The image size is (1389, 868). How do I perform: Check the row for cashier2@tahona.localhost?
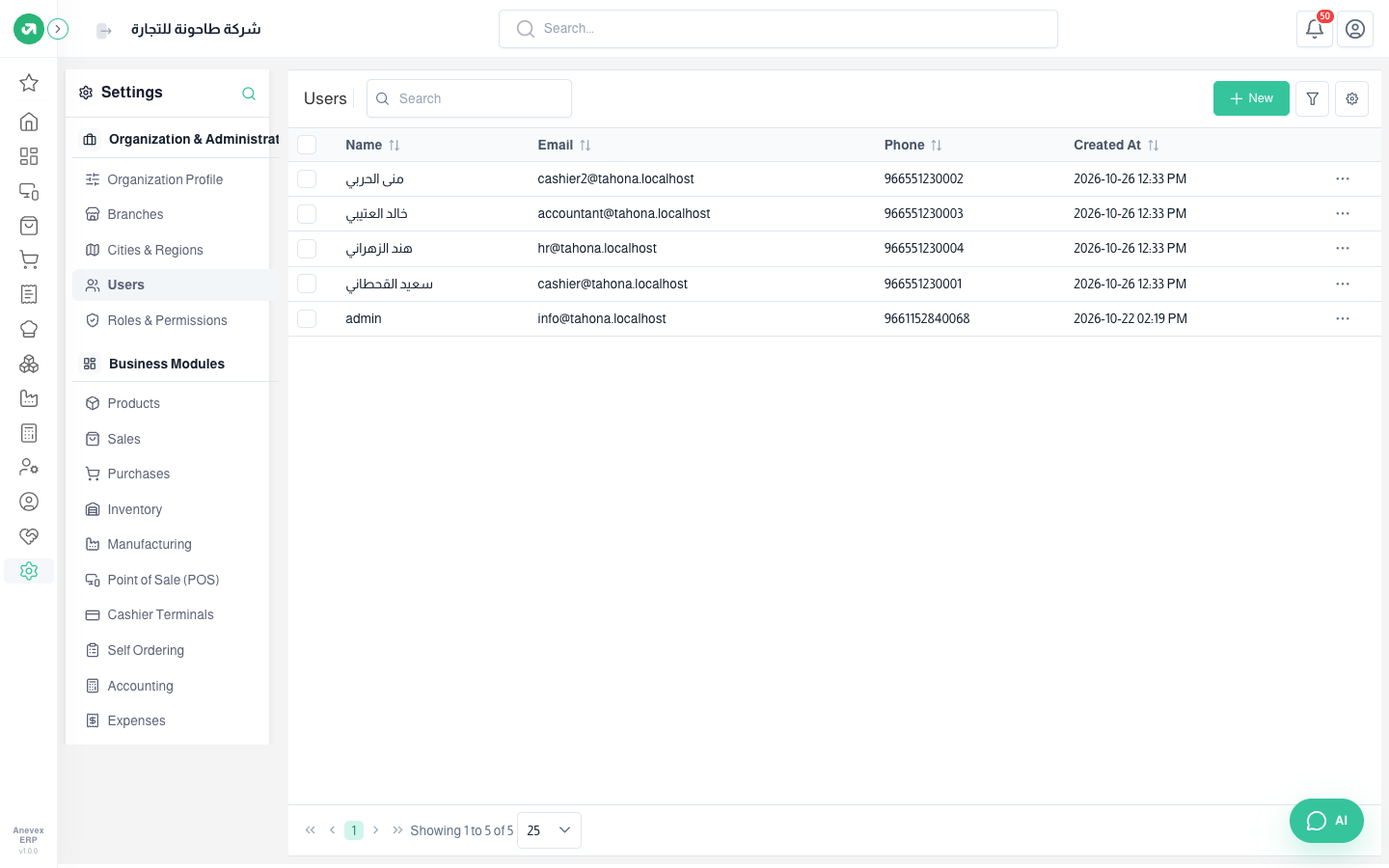(x=307, y=178)
